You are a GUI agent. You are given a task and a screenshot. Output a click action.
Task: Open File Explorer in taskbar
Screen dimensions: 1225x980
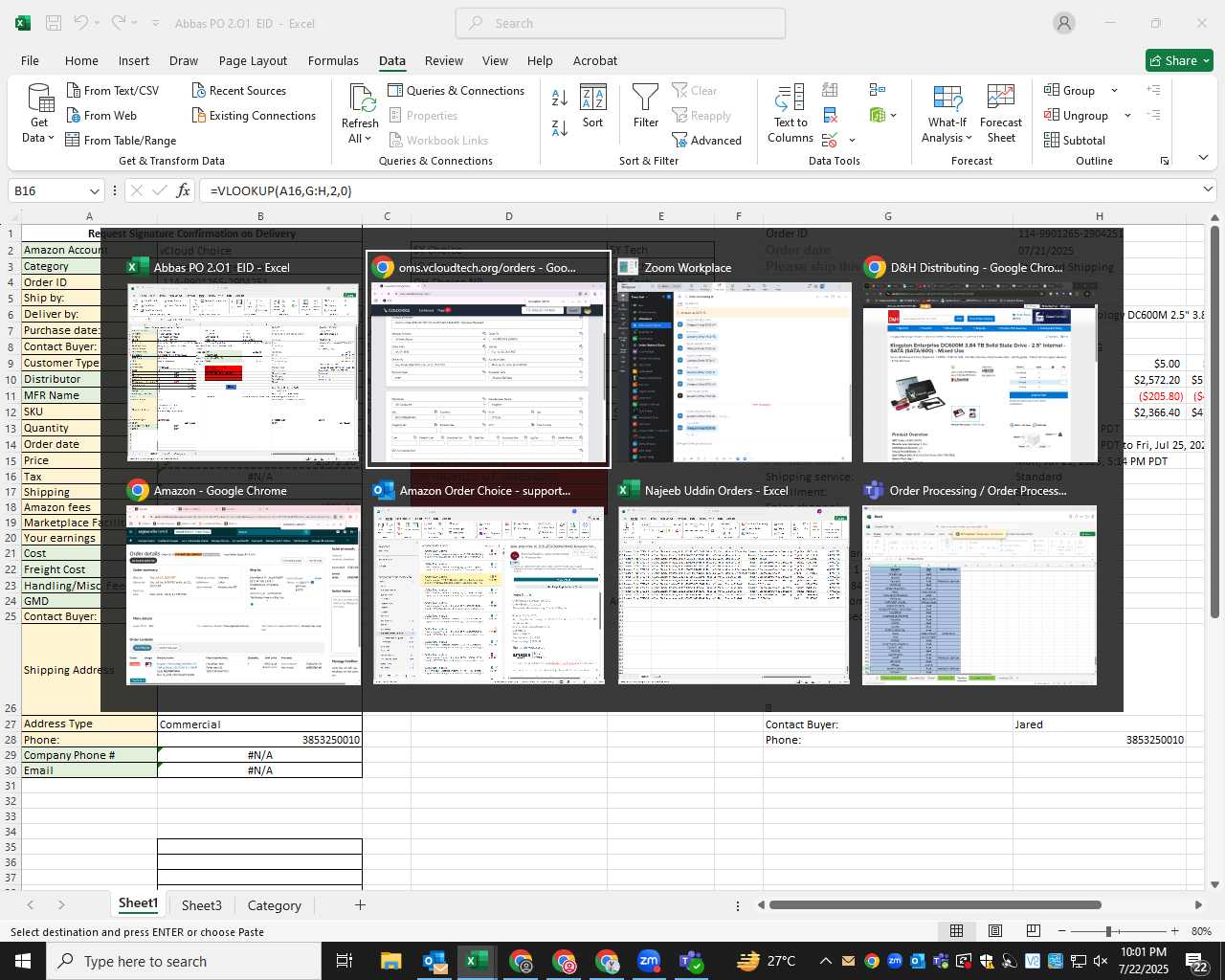390,961
